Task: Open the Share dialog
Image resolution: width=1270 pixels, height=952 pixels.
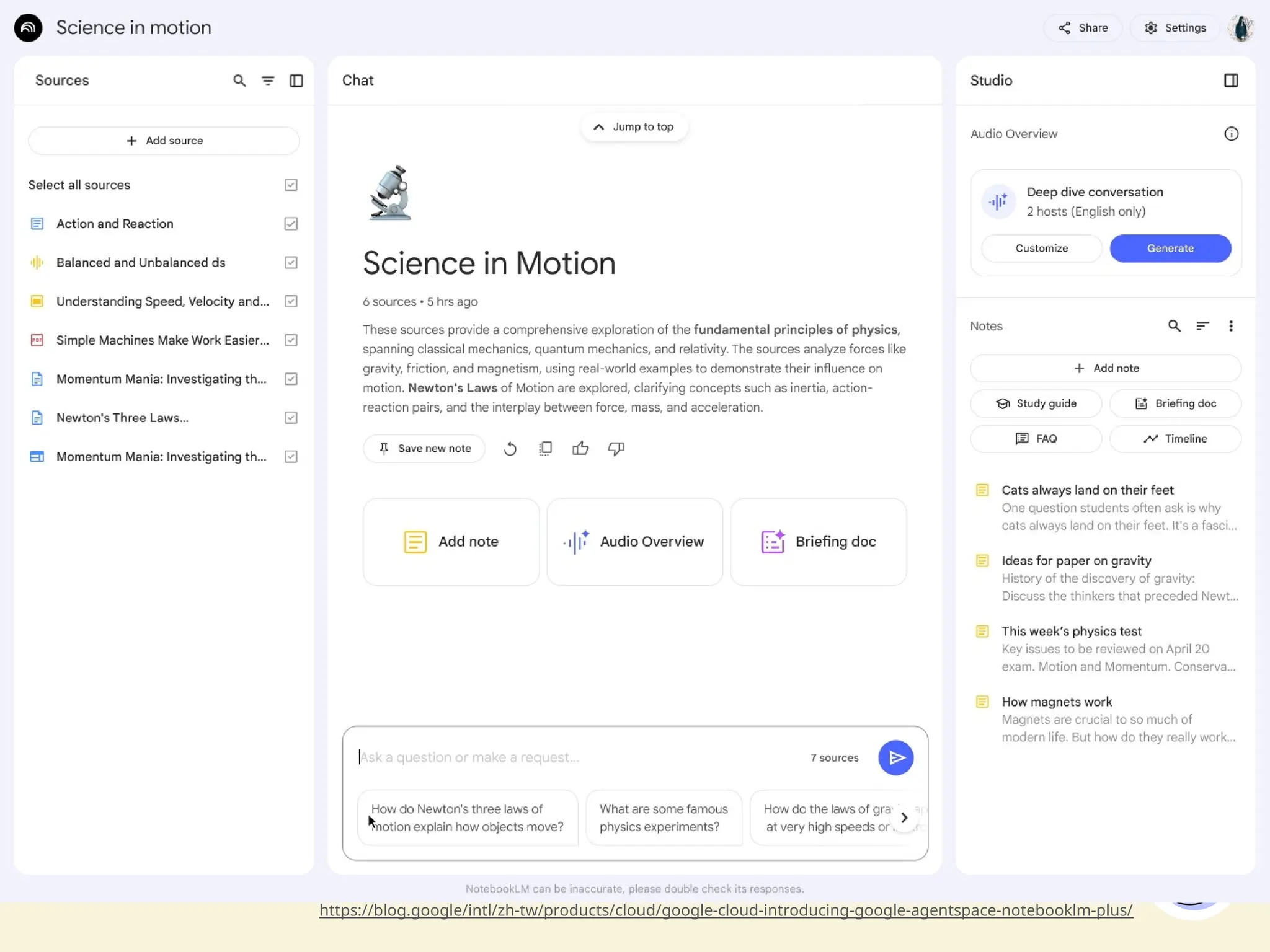Action: point(1083,28)
